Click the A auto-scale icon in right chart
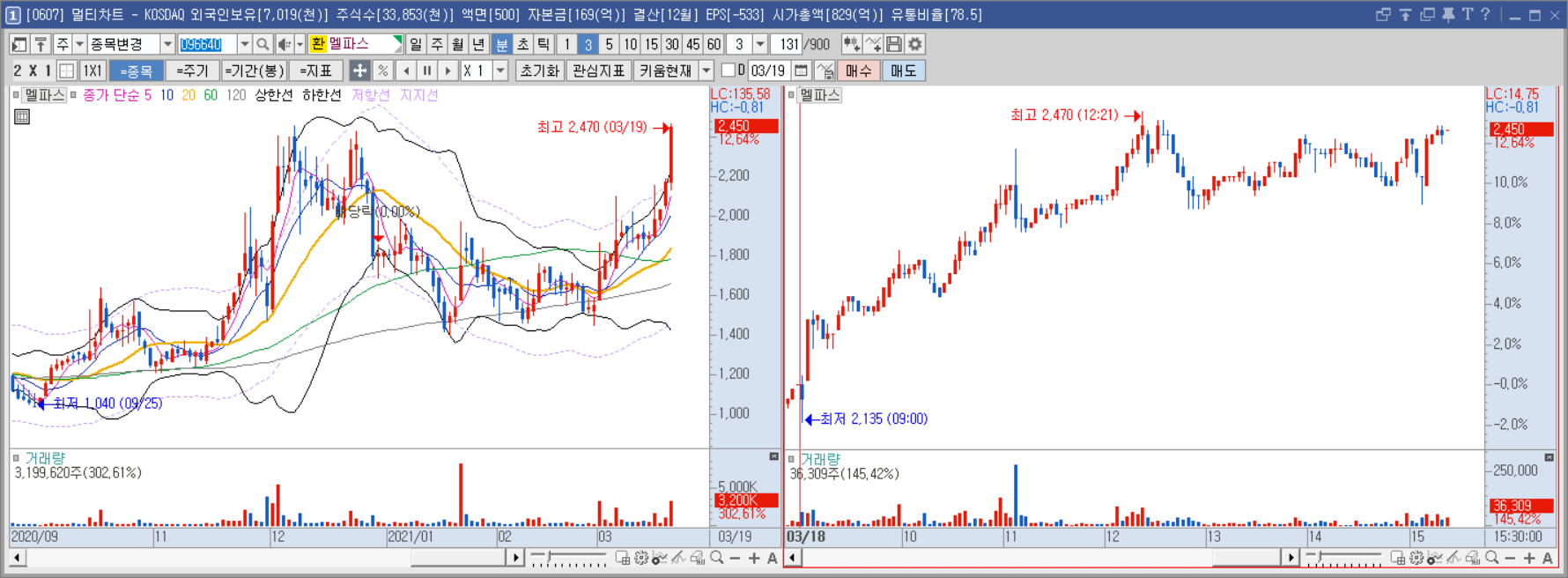The image size is (1568, 578). click(1548, 558)
